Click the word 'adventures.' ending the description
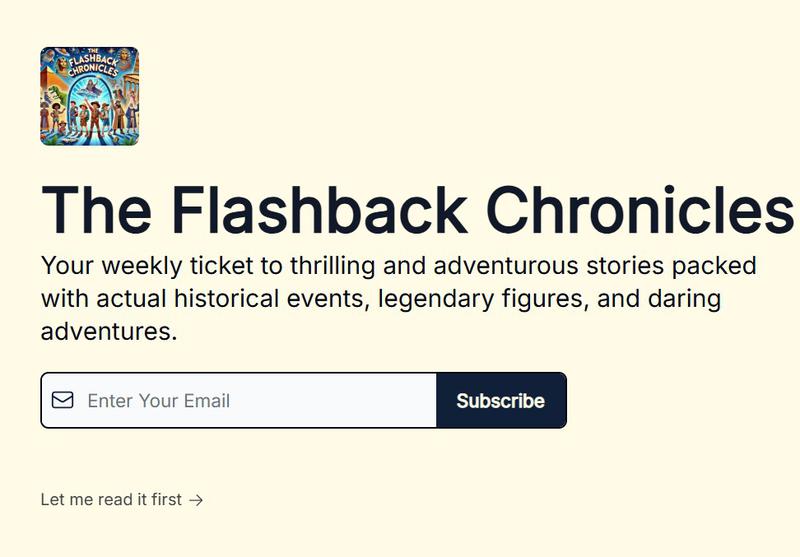This screenshot has width=800, height=557. (x=109, y=332)
